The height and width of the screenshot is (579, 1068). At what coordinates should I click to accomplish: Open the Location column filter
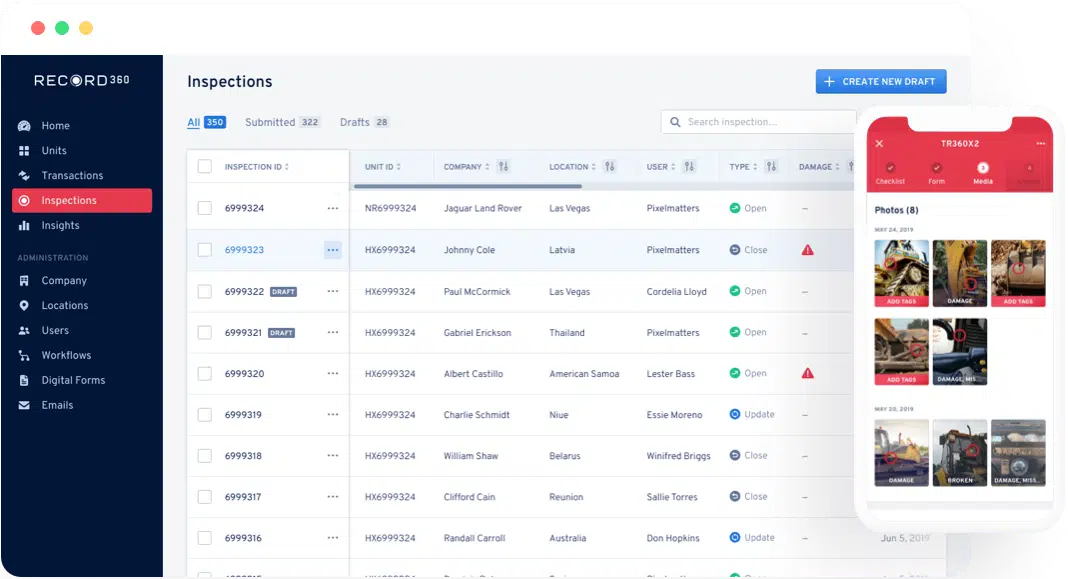(x=609, y=167)
